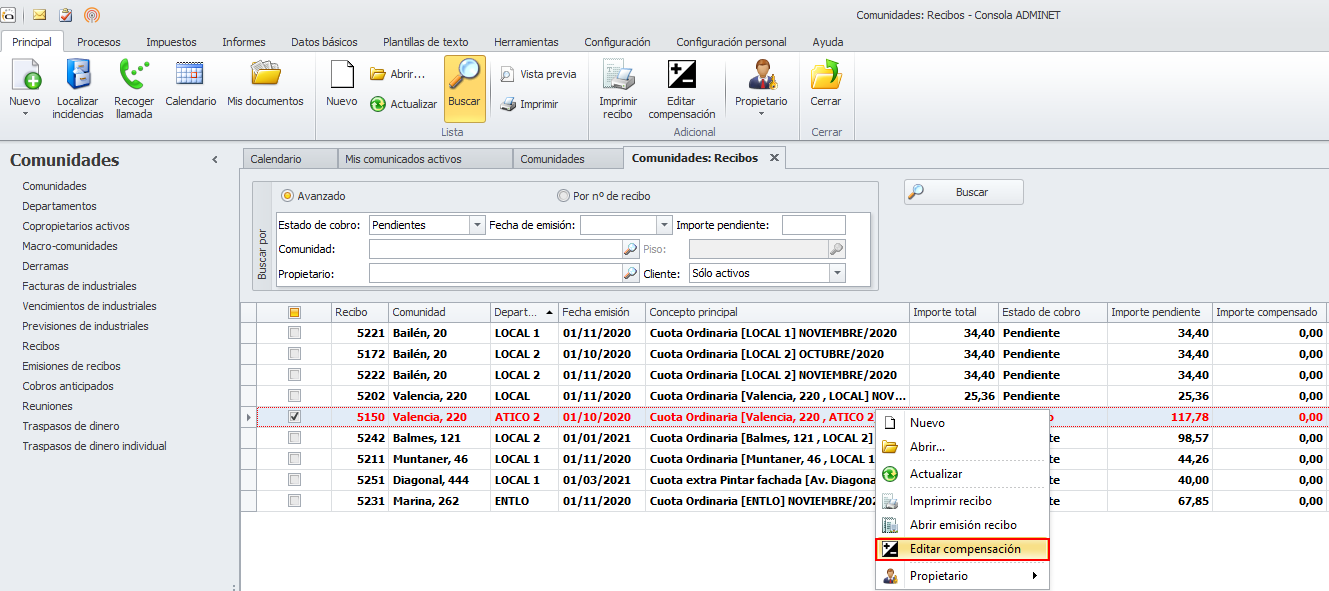Open the Estado de cobro dropdown
Image resolution: width=1329 pixels, height=591 pixels.
click(477, 225)
